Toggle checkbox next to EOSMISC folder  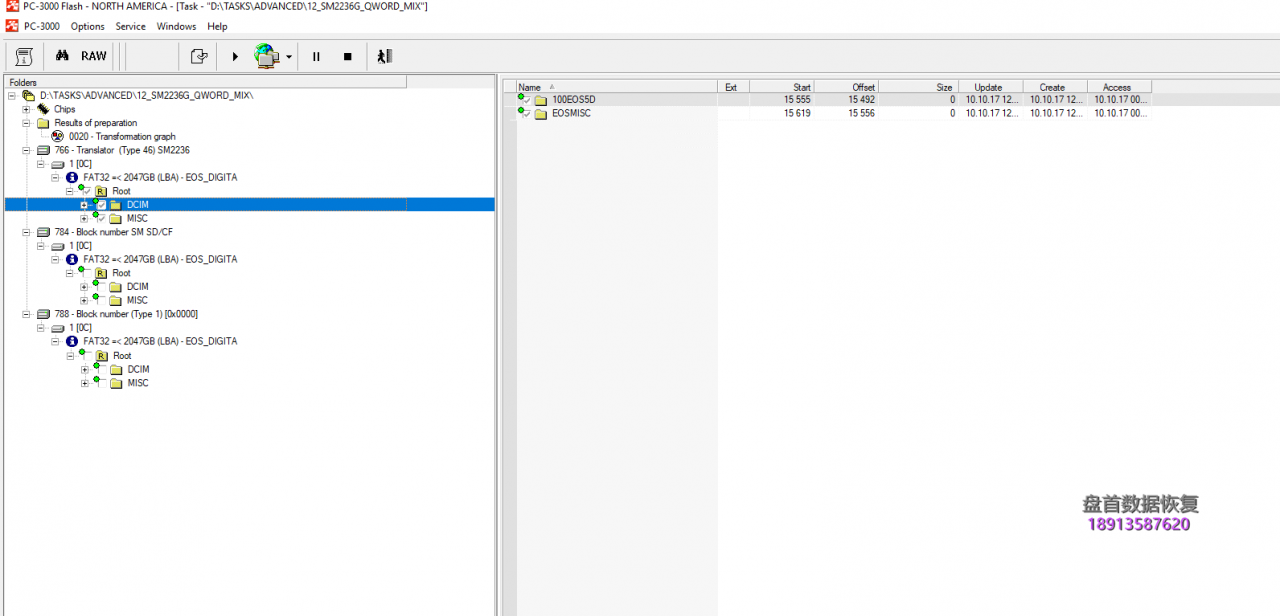tap(526, 114)
